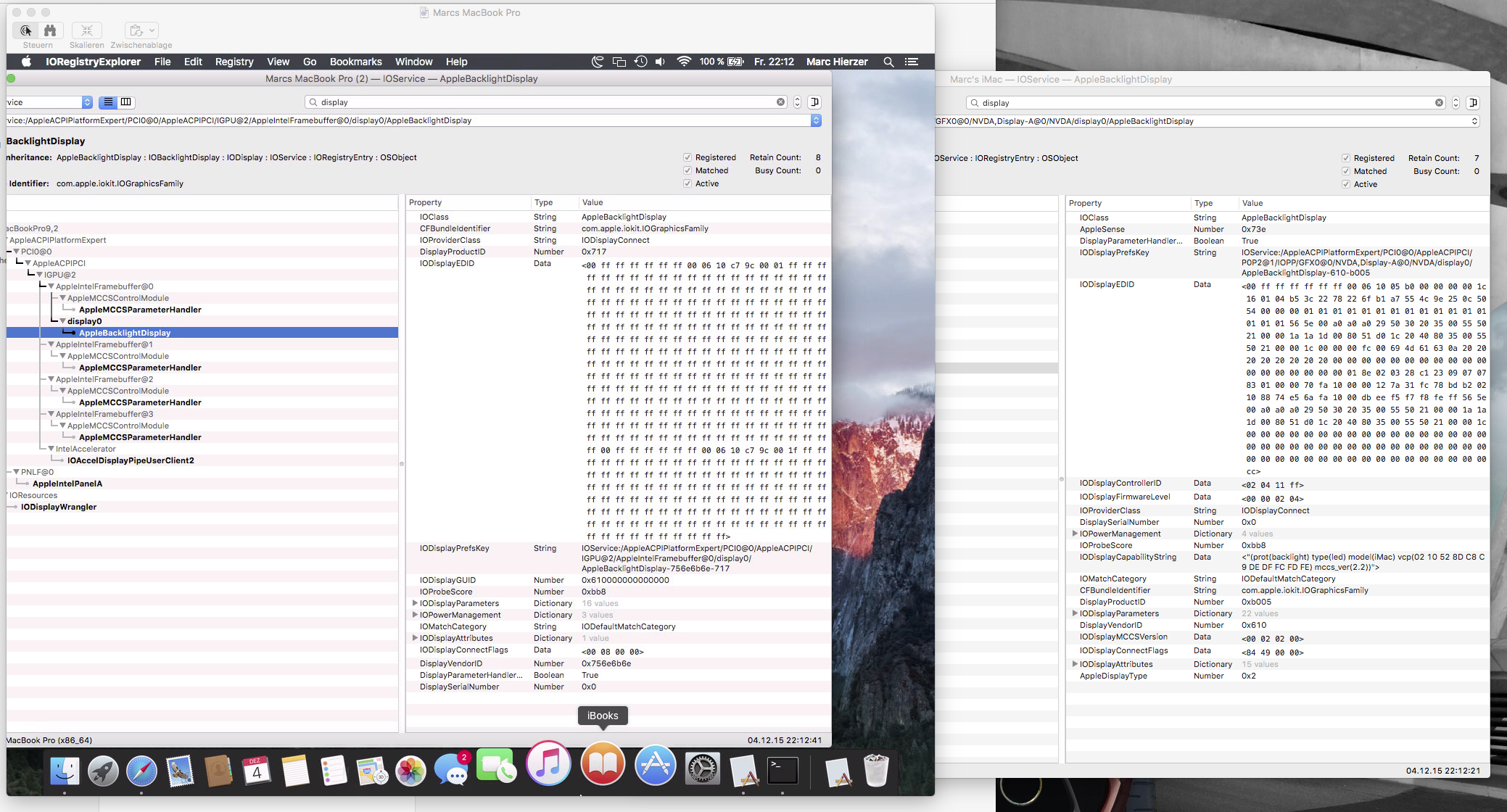Open the Bookmarks menu
The width and height of the screenshot is (1507, 812).
355,62
